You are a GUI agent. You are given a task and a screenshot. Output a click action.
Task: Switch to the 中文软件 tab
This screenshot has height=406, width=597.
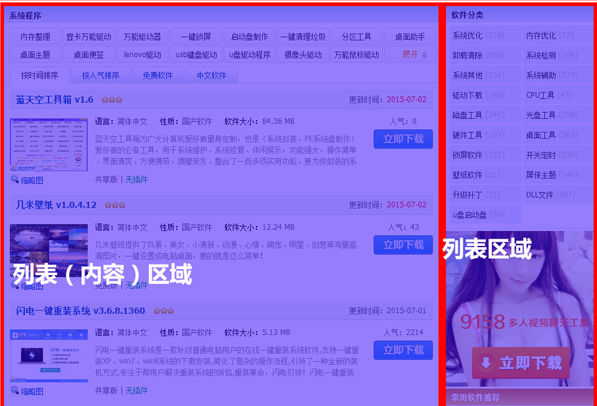pos(211,75)
